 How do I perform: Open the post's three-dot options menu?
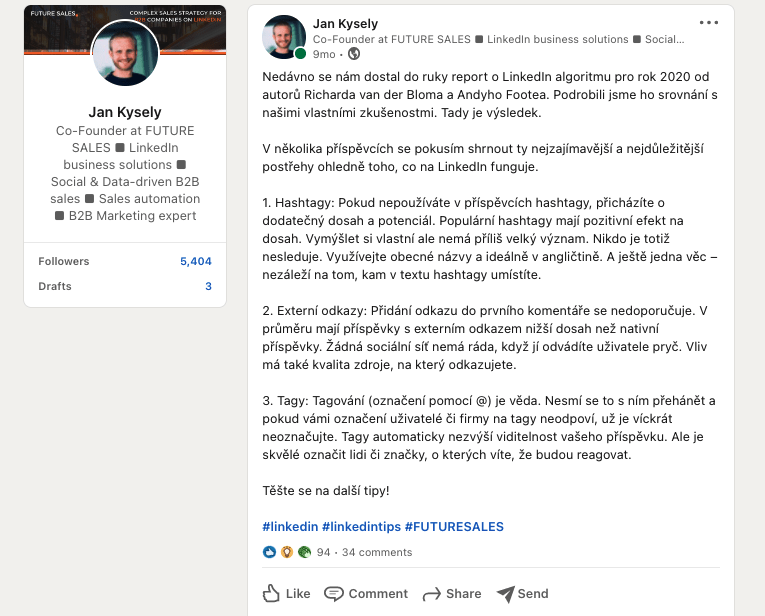coord(708,22)
